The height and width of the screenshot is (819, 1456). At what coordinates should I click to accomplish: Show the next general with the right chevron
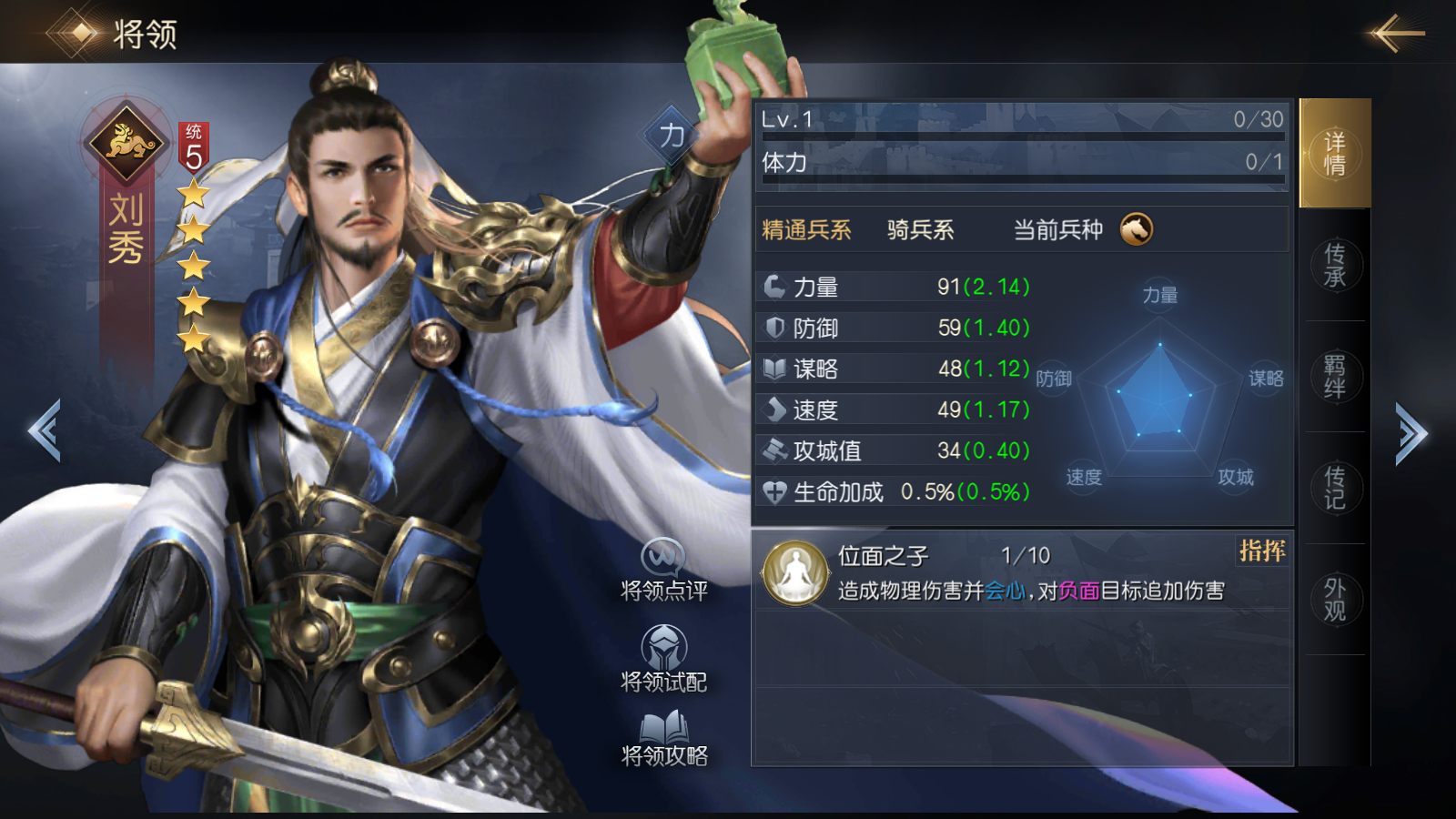click(1411, 432)
